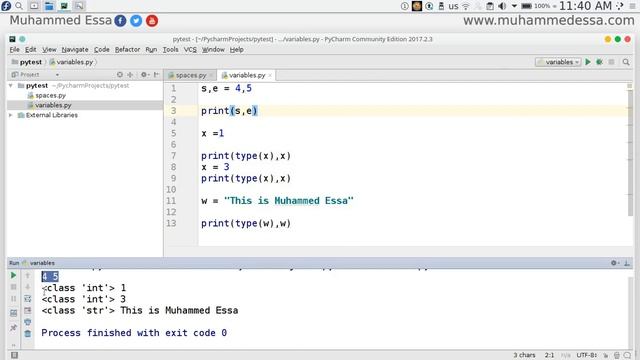The height and width of the screenshot is (360, 640).
Task: Open the Tools menu
Action: point(170,49)
